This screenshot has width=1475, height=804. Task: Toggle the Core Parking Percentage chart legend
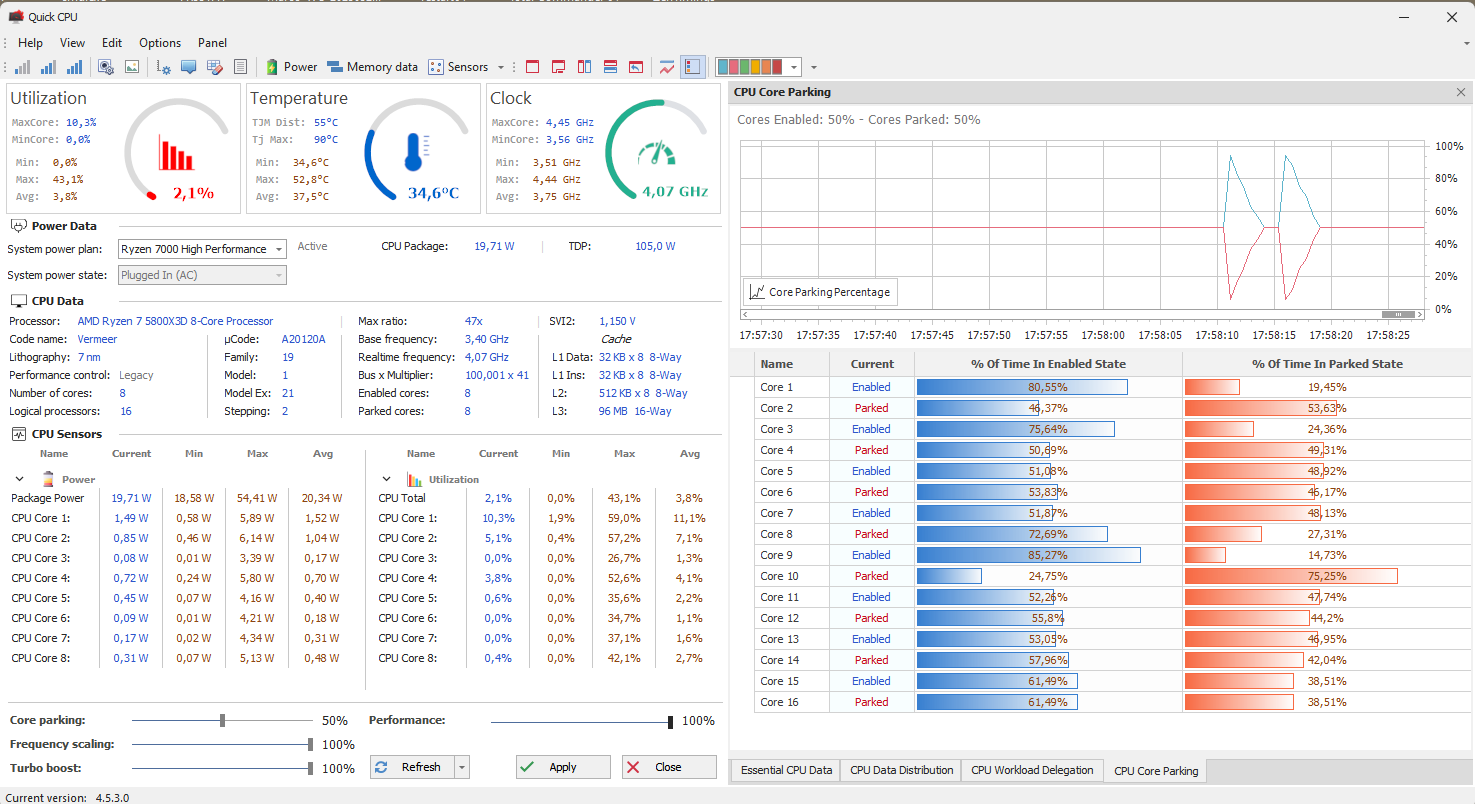tap(820, 292)
